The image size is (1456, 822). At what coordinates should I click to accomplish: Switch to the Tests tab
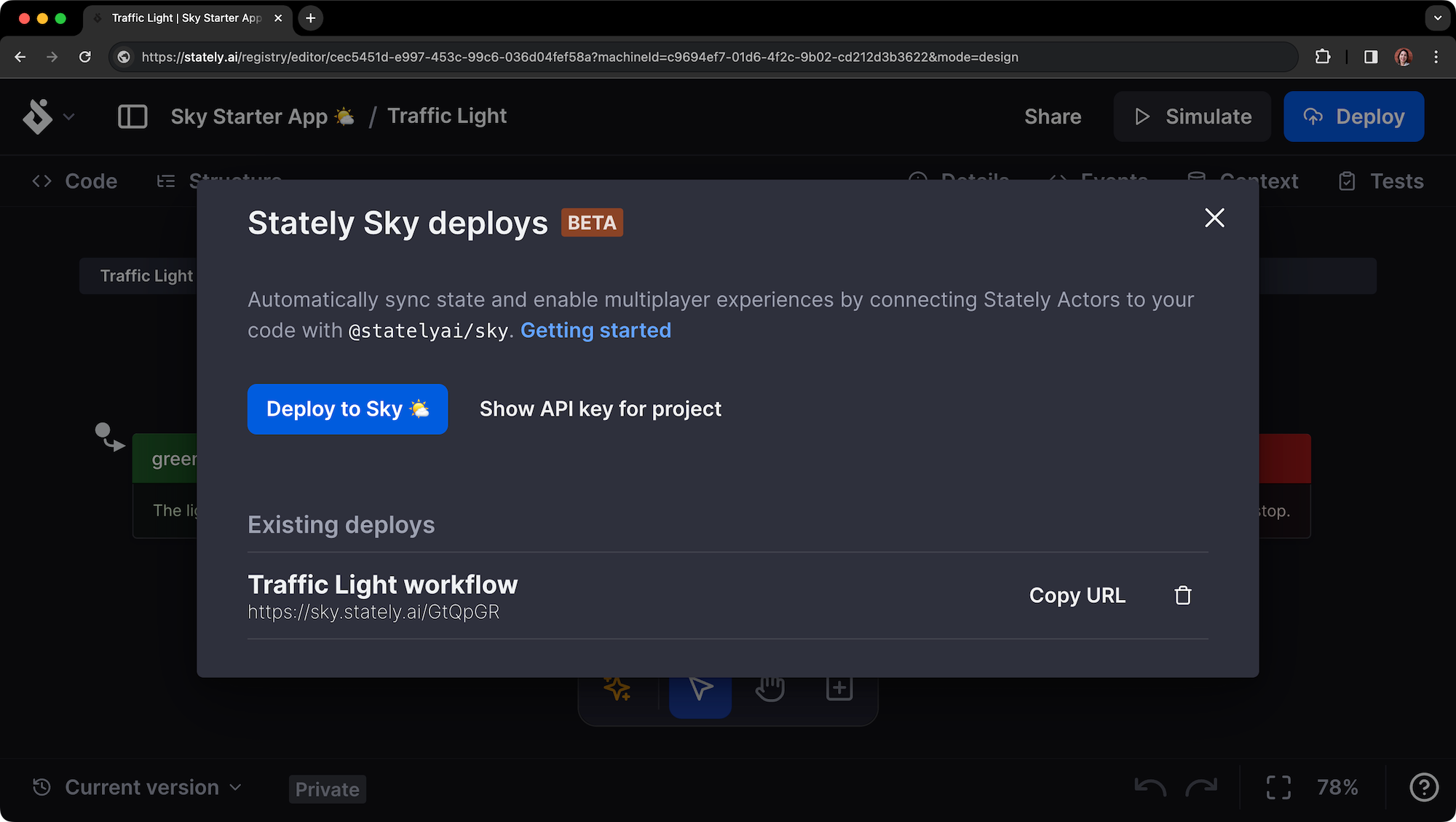pyautogui.click(x=1380, y=181)
